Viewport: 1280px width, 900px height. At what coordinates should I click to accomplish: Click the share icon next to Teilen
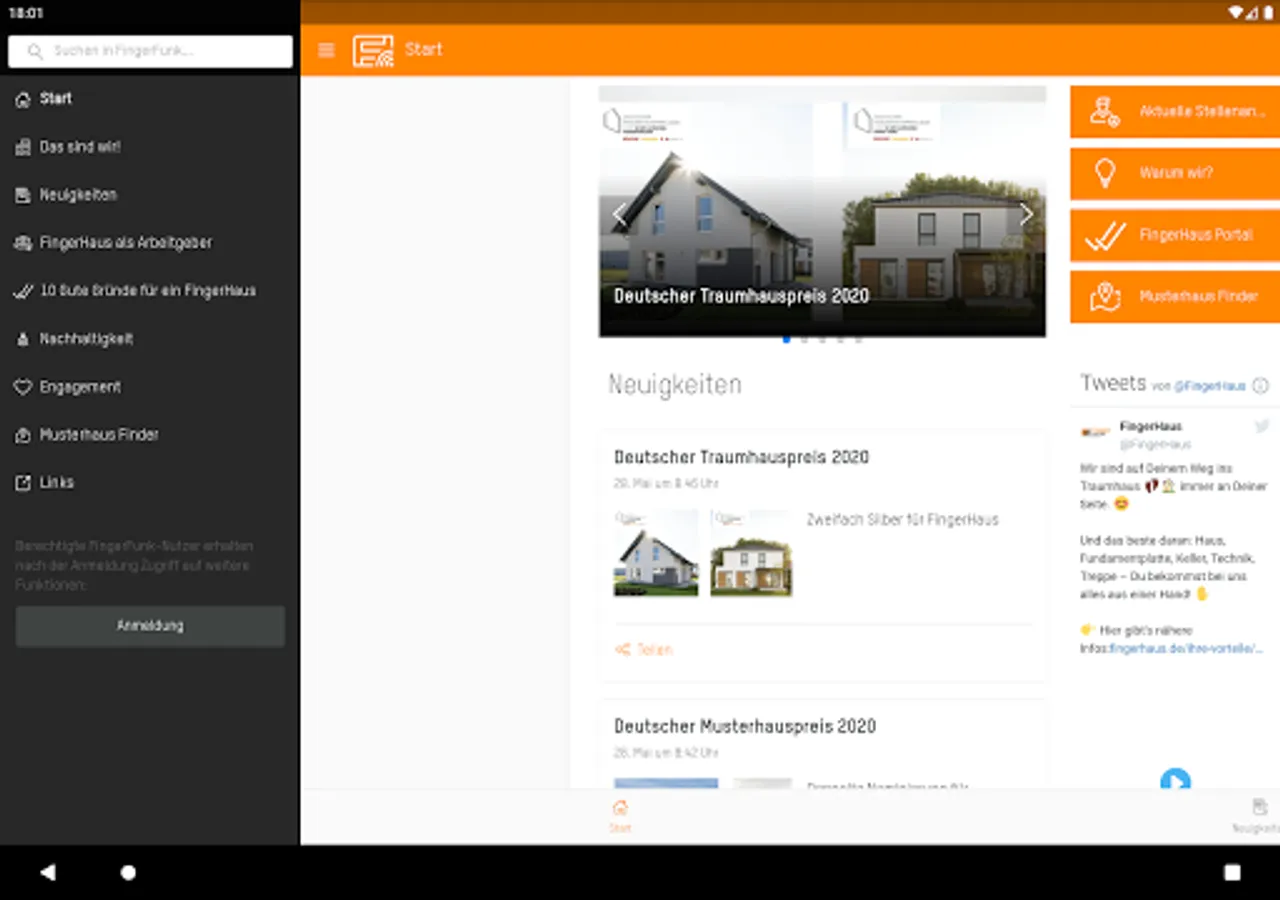point(623,650)
